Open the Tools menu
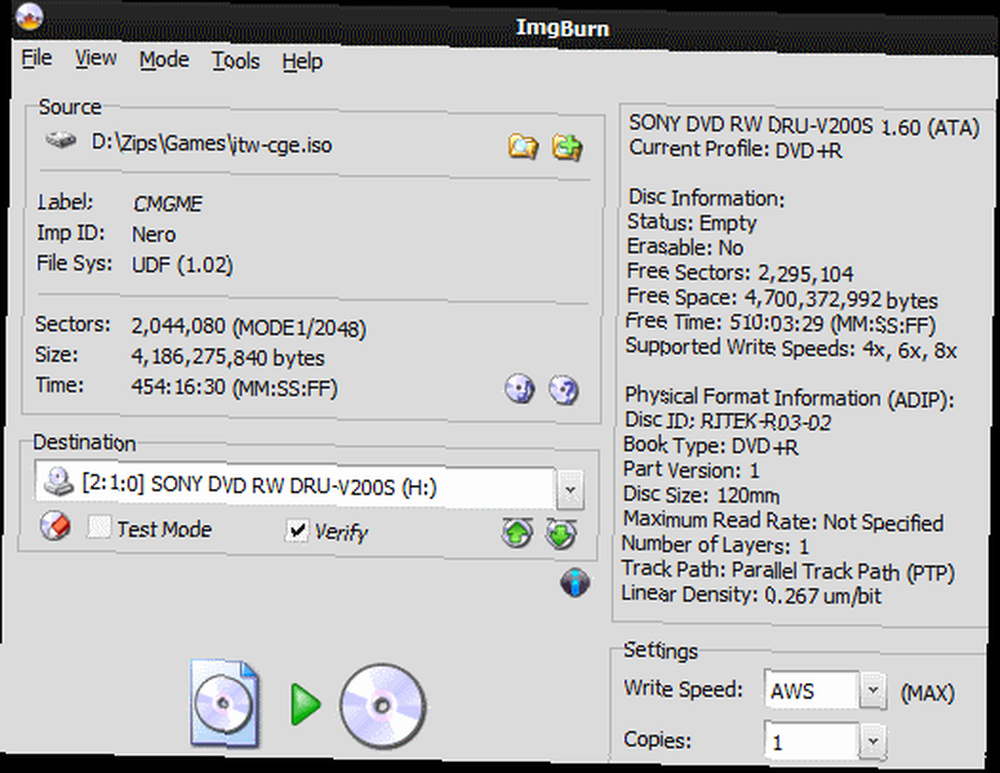The width and height of the screenshot is (1000, 773). pyautogui.click(x=236, y=61)
